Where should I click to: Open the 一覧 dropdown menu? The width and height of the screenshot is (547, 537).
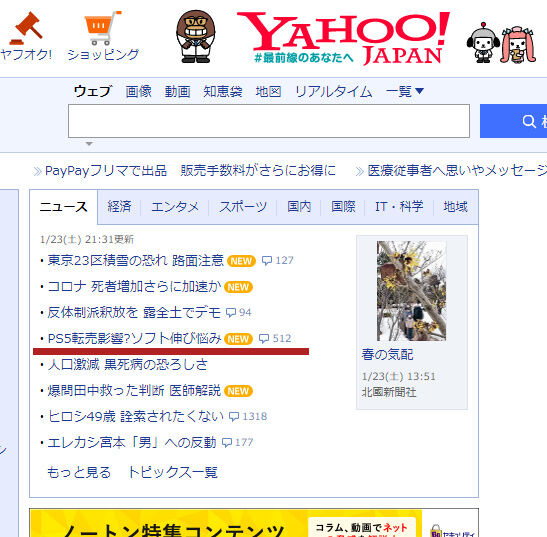pos(405,91)
